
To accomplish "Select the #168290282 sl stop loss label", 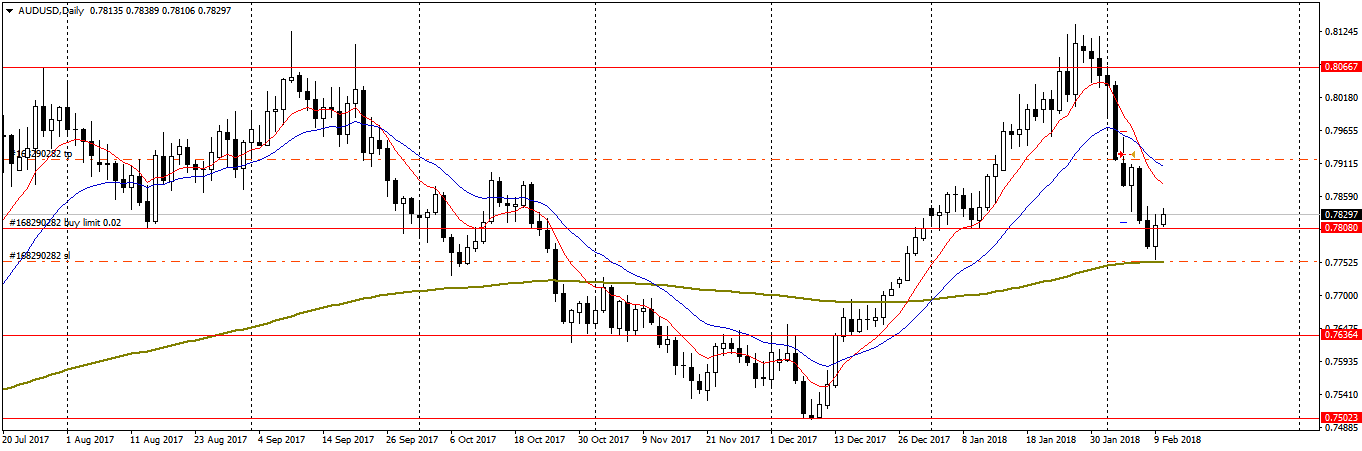I will [39, 256].
